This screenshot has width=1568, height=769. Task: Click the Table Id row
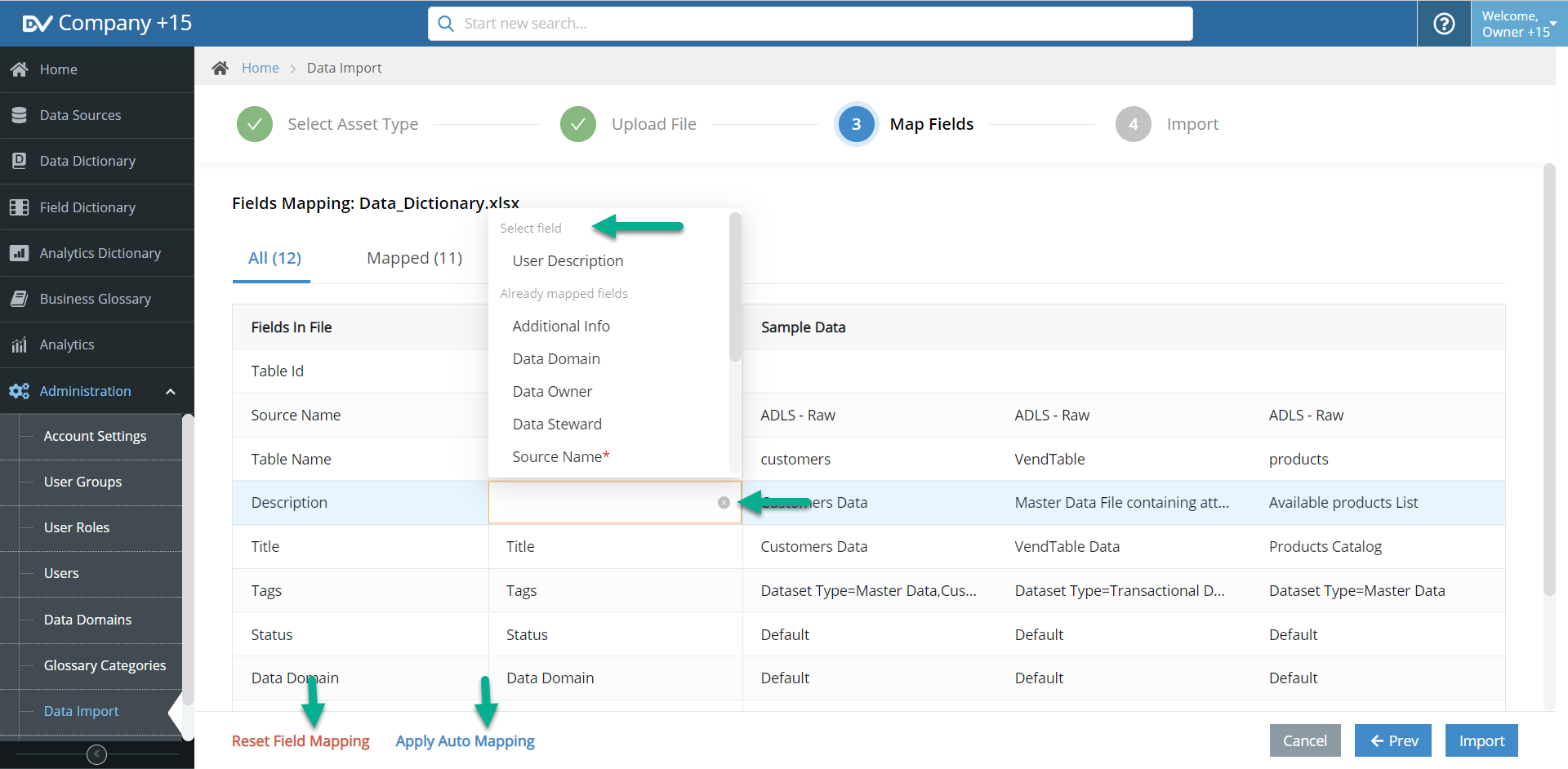click(868, 371)
